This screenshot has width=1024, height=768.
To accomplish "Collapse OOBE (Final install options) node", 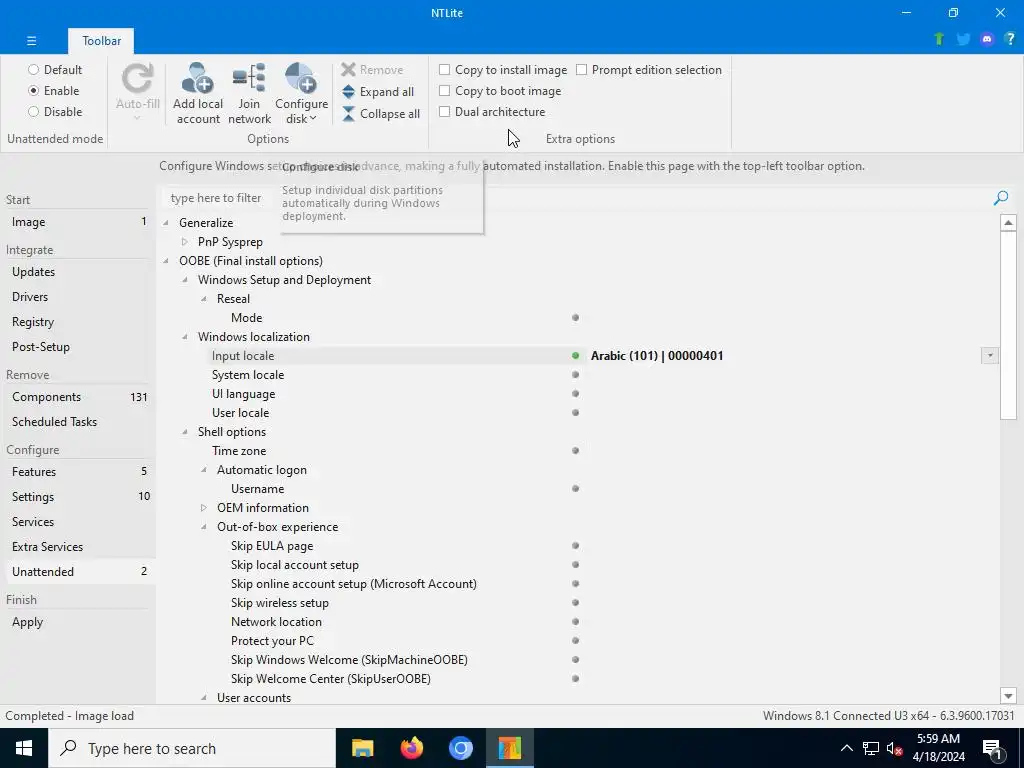I will coord(166,261).
